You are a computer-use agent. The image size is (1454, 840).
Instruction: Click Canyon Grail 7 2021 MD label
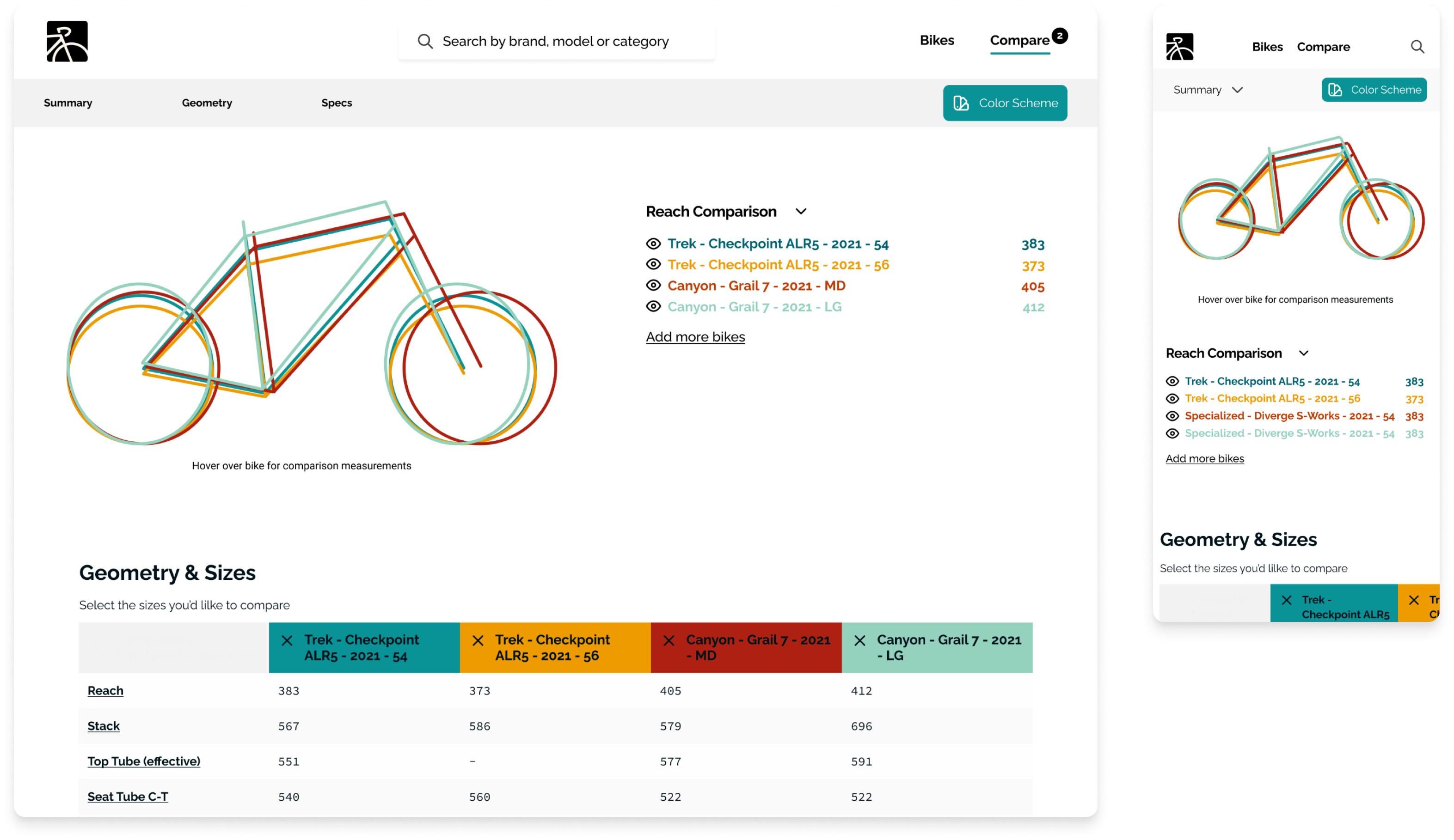[x=756, y=286]
